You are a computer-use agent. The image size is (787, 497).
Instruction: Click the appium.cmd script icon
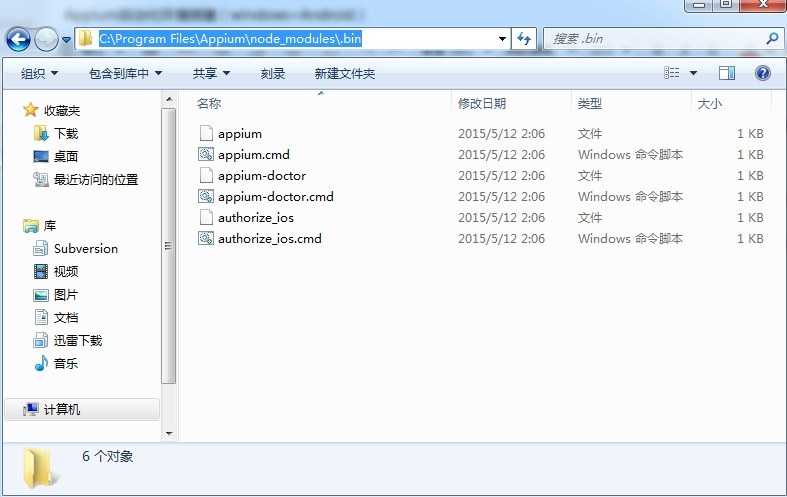coord(206,154)
